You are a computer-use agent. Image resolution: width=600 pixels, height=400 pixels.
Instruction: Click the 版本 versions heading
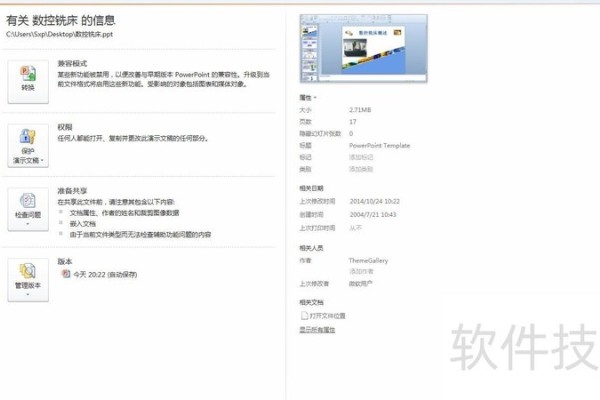(x=65, y=261)
